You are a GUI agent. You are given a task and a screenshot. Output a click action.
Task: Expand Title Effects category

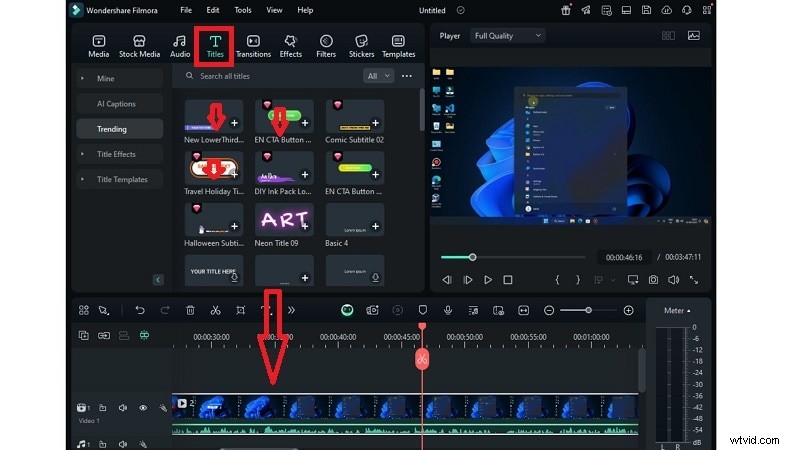point(119,154)
